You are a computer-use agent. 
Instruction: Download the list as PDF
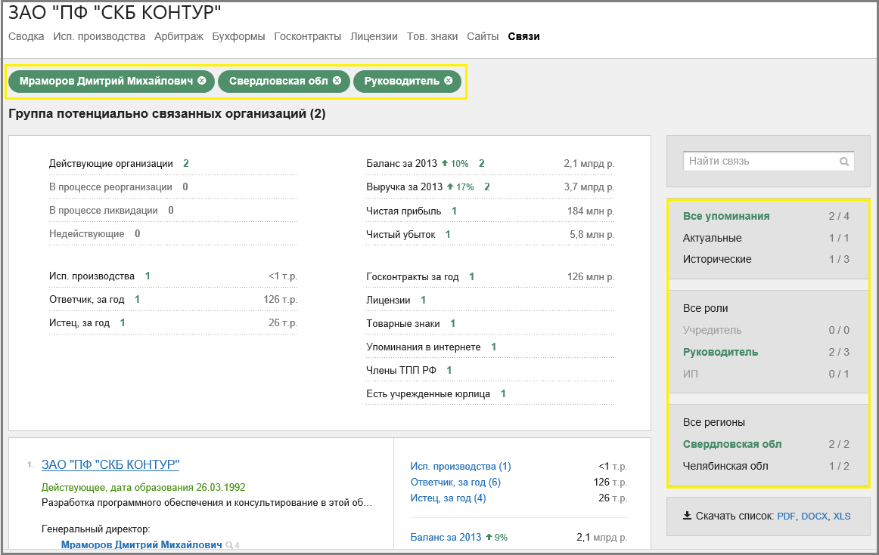[785, 516]
